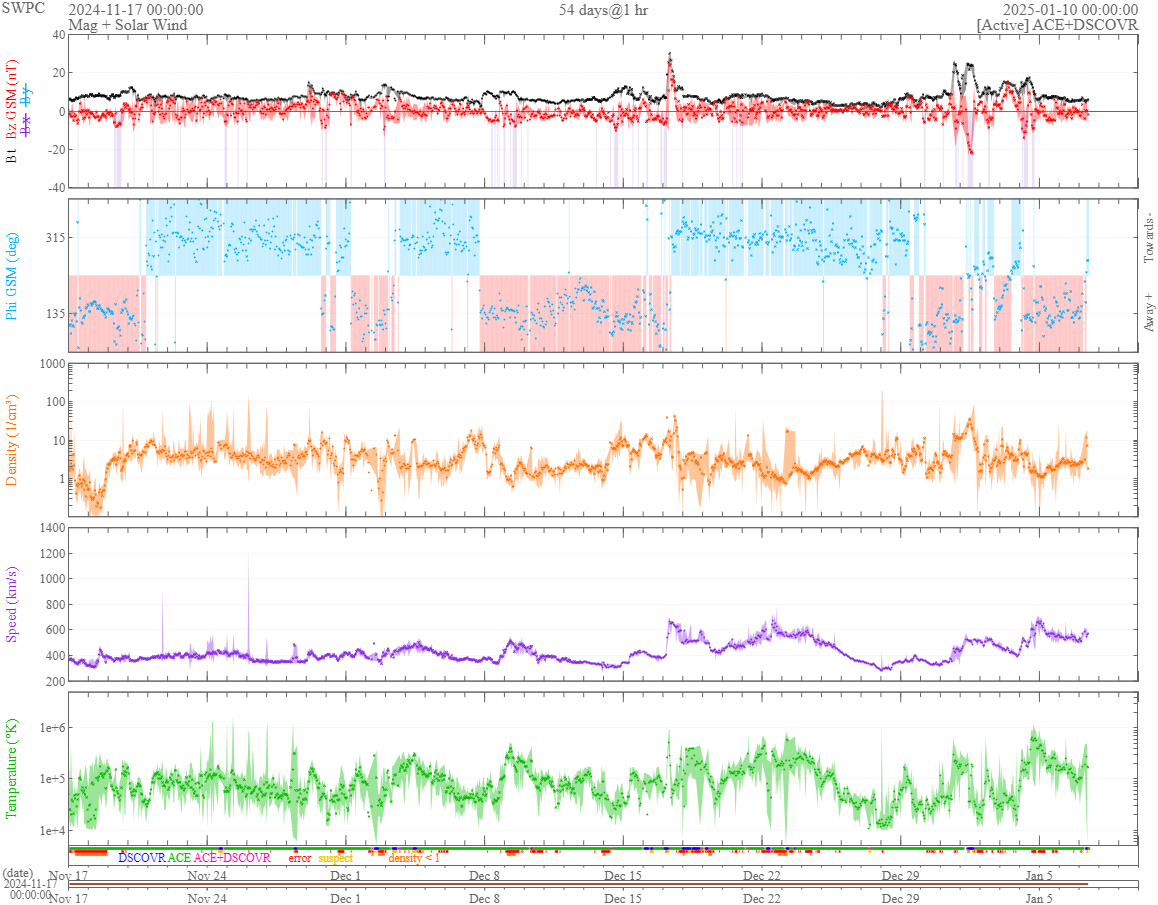Select the end date 2025-01-10 00:00:00

[1070, 10]
